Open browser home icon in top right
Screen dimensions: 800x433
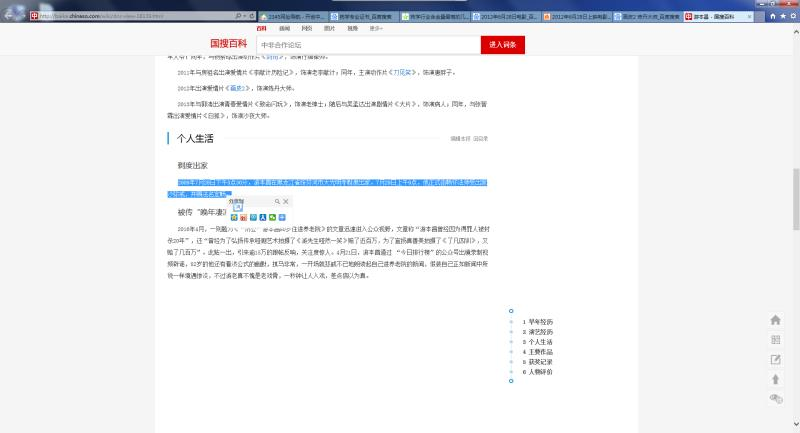click(772, 16)
